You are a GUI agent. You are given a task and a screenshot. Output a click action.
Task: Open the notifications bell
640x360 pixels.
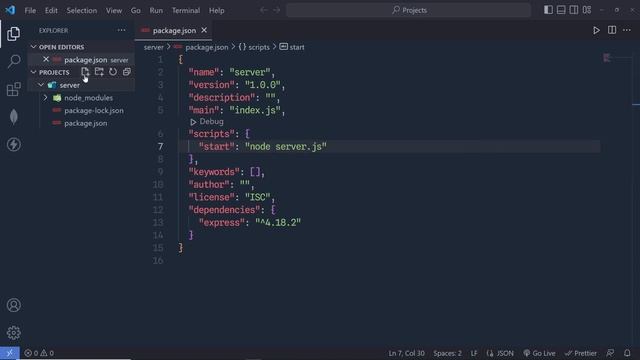click(627, 353)
